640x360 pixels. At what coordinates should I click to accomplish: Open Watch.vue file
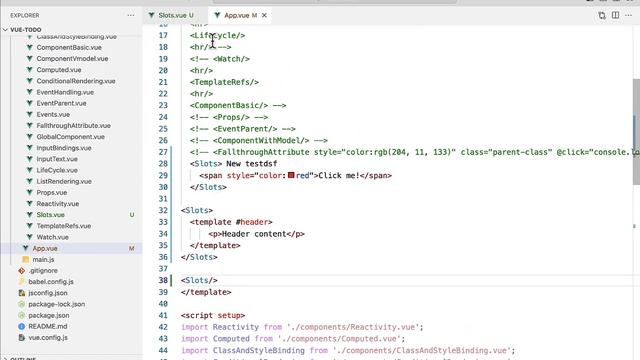[x=53, y=237]
